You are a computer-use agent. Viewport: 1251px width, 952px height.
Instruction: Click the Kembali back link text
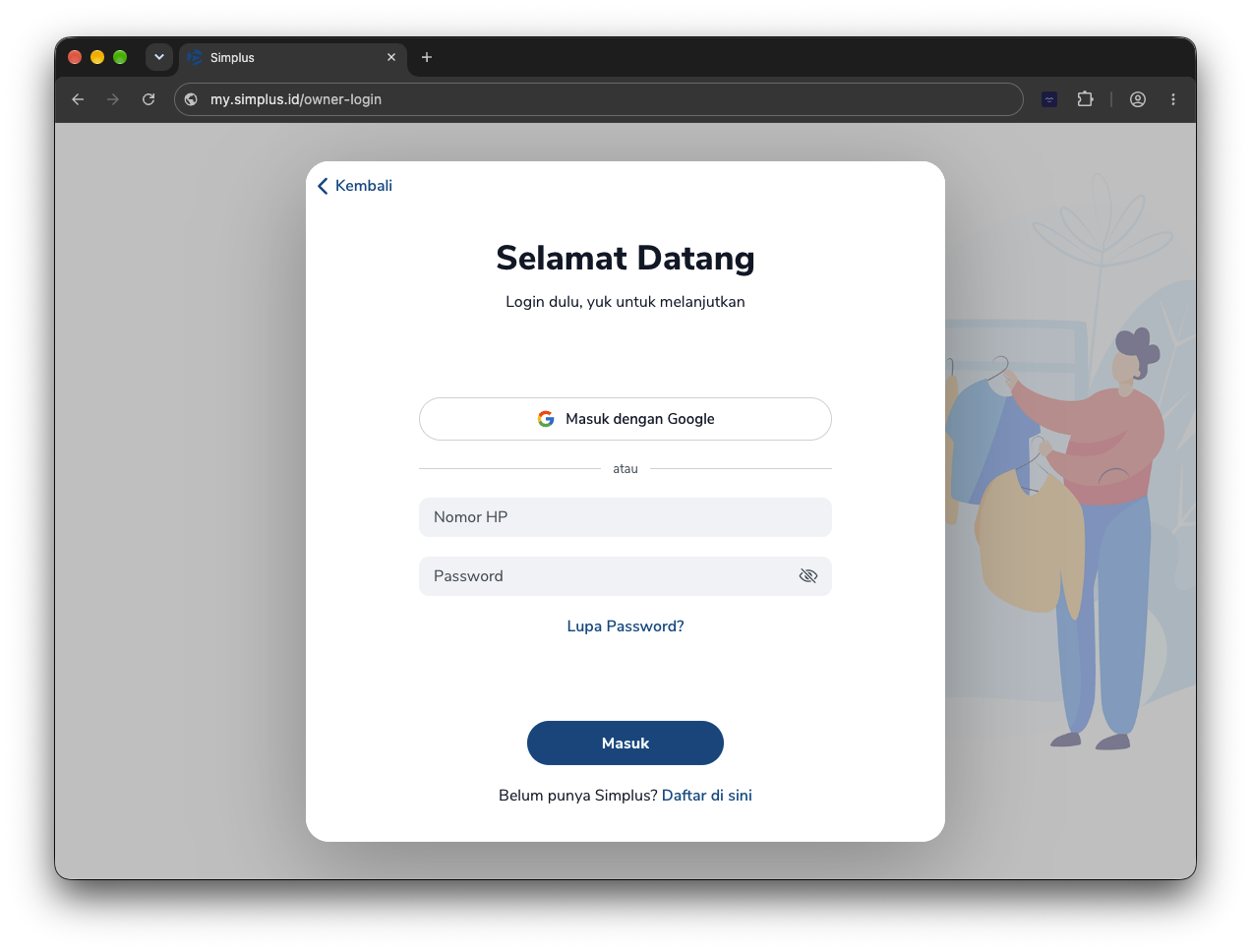click(364, 186)
